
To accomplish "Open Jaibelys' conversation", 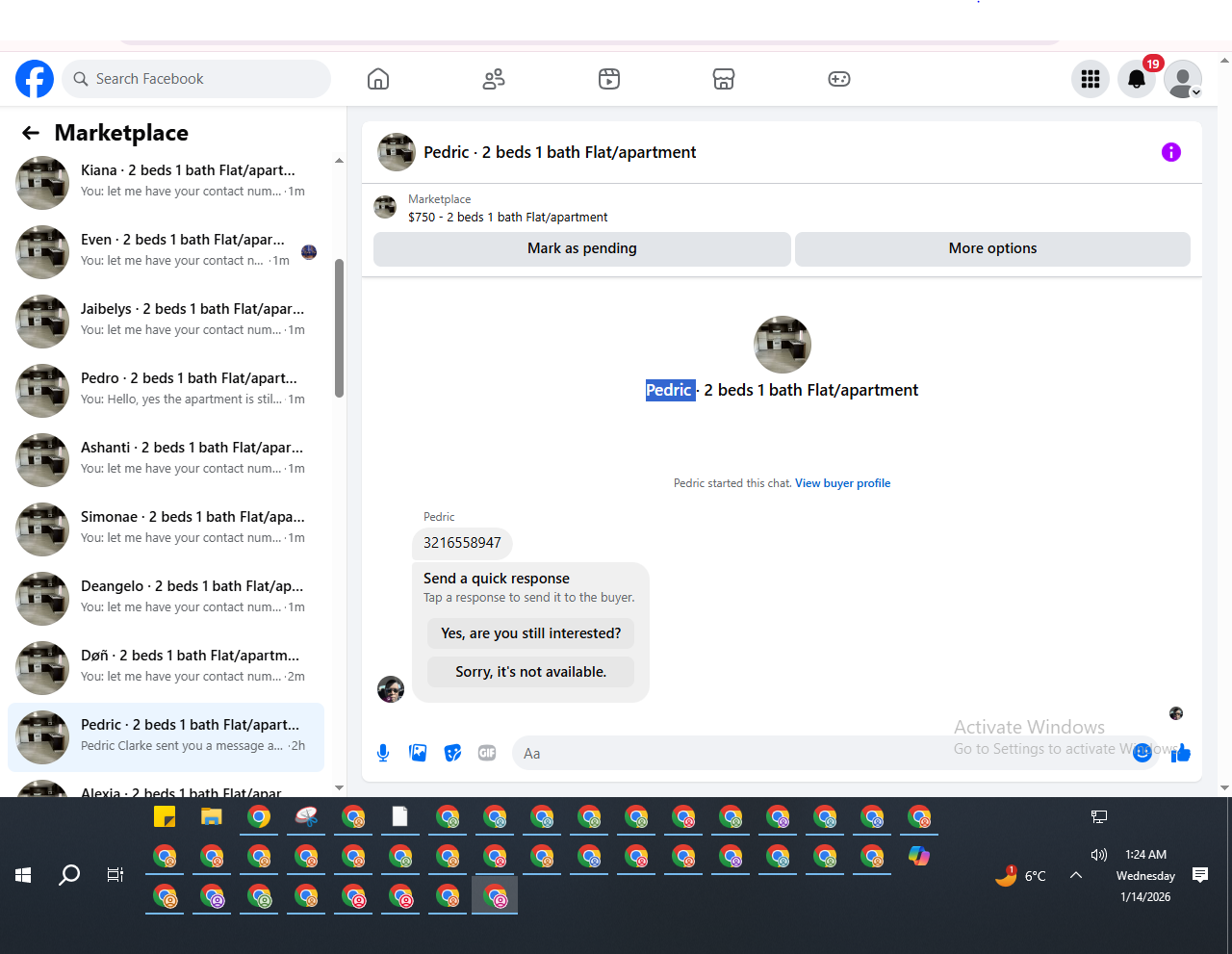I will point(166,322).
